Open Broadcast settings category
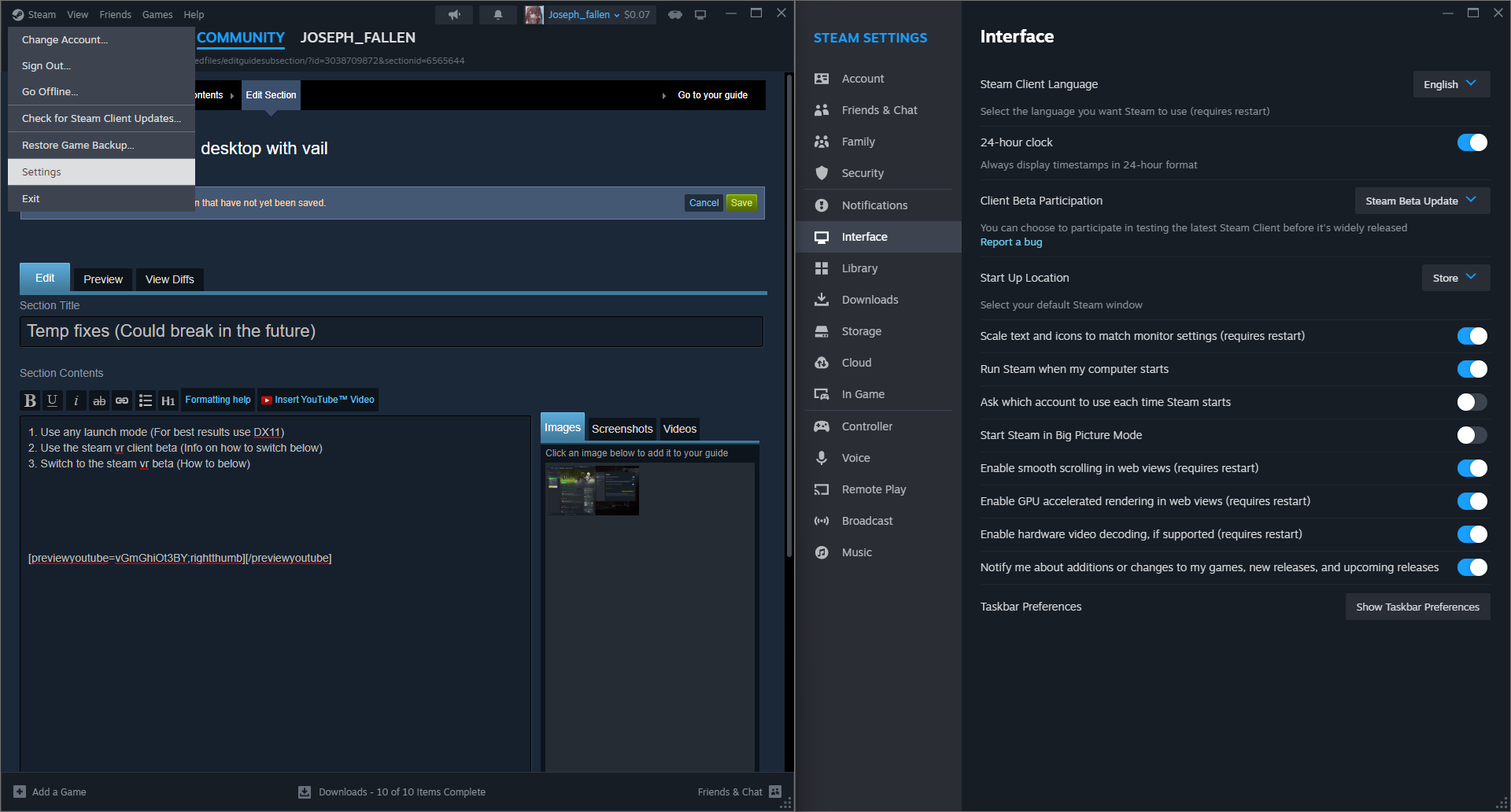This screenshot has width=1511, height=812. pos(878,521)
